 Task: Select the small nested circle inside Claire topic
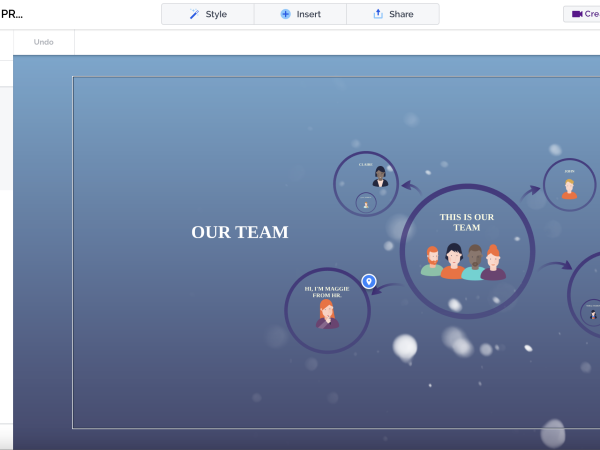(366, 203)
